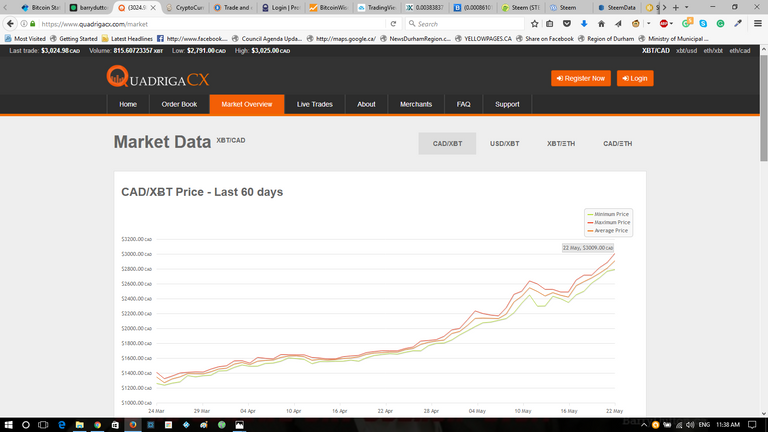The image size is (768, 432).
Task: Open the list-all-tabs dropdown arrow
Action: point(687,7)
